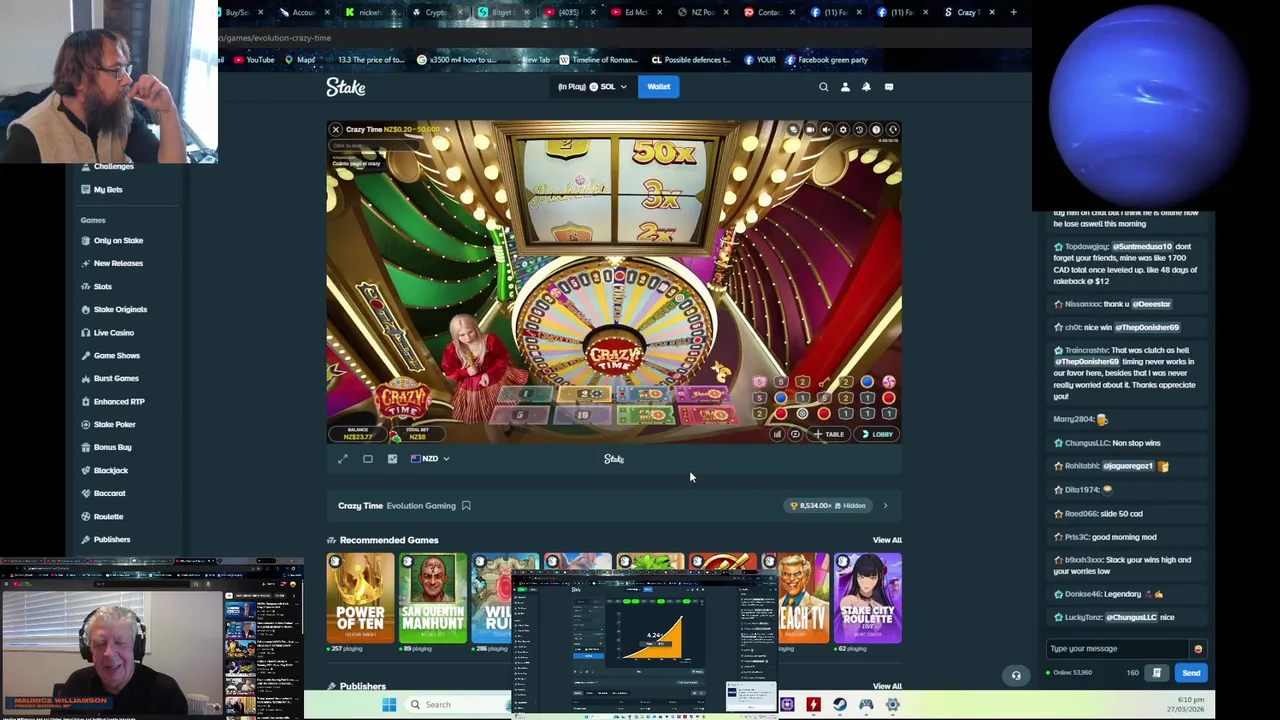Open the YouTube bookmark
Viewport: 1280px width, 720px height.
click(x=254, y=60)
